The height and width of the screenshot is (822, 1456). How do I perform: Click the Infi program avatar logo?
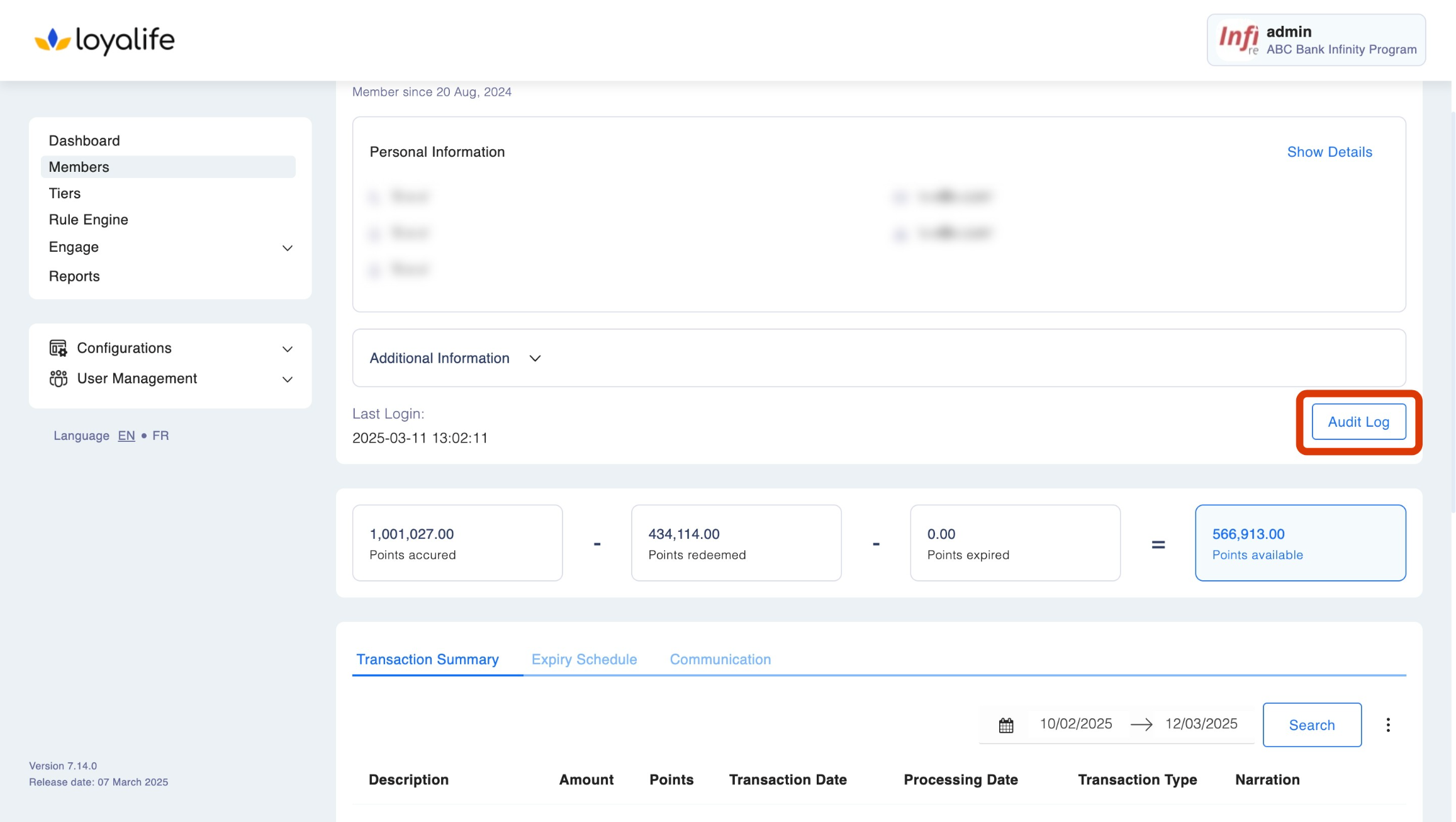coord(1238,40)
